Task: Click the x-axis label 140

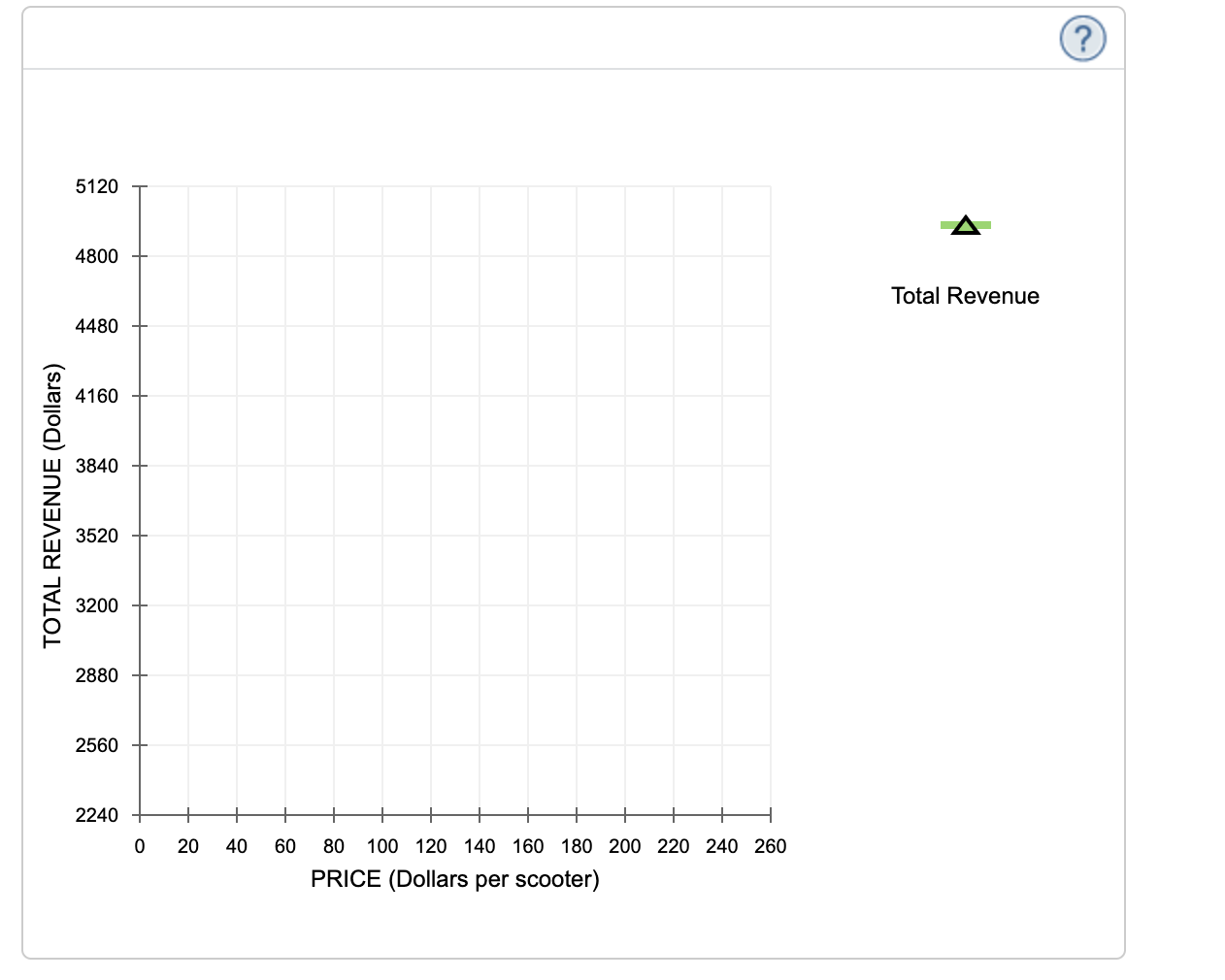Action: (480, 846)
